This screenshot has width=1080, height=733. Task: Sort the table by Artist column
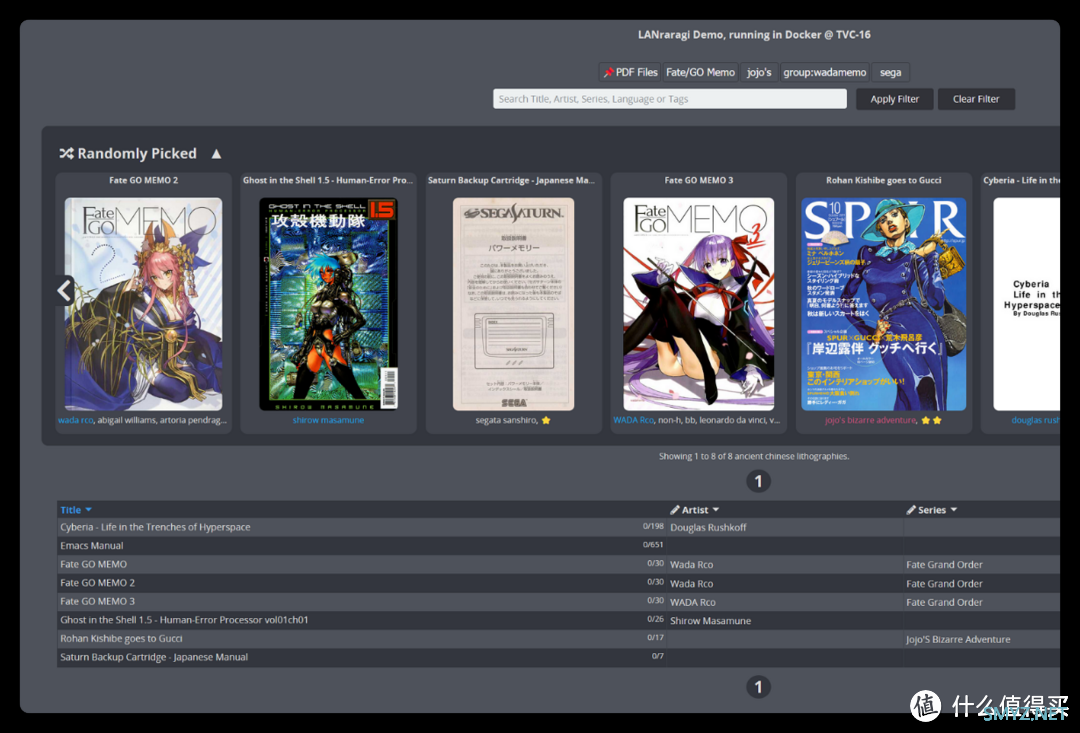tap(700, 510)
